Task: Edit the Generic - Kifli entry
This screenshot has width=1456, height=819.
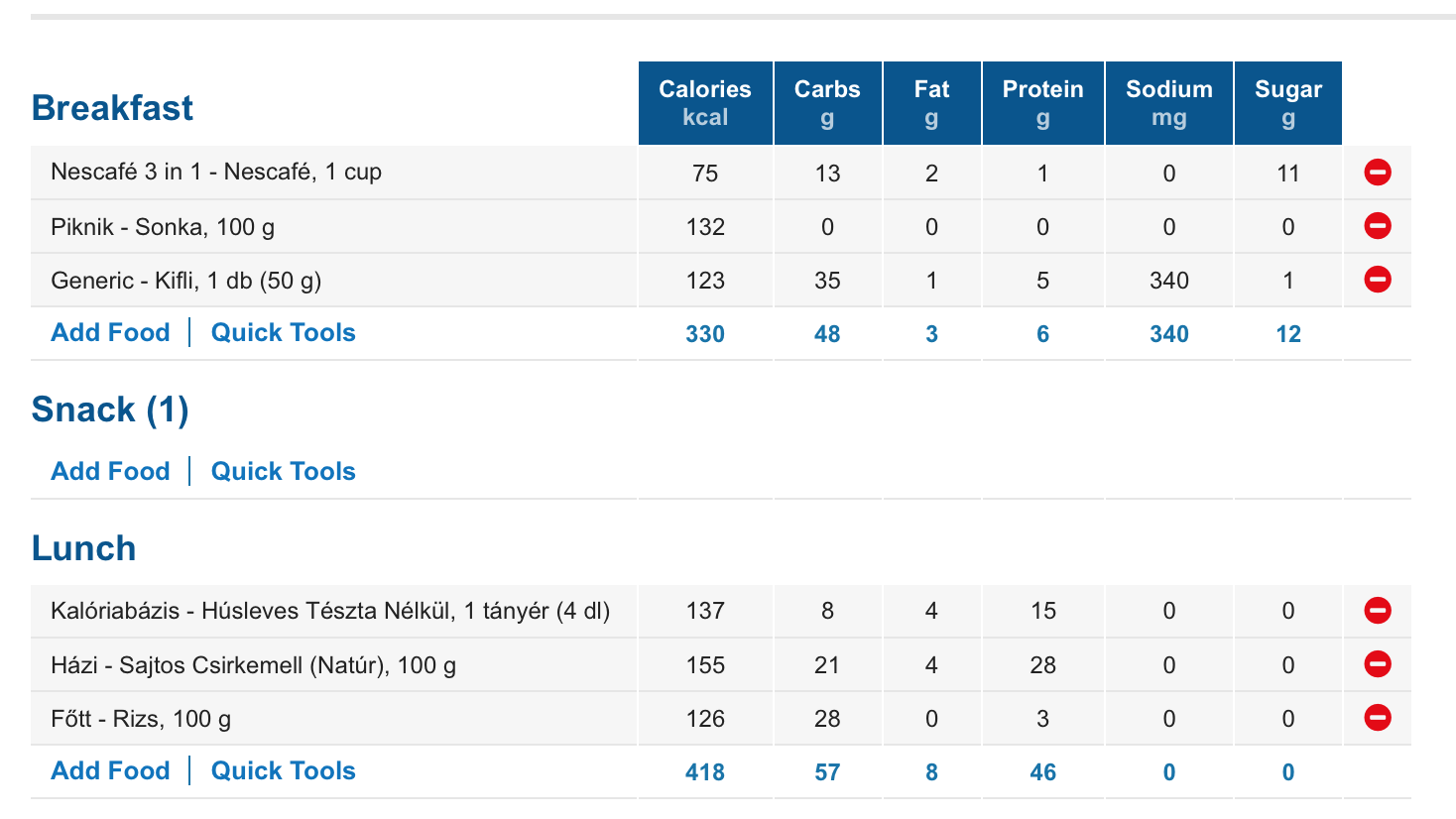Action: [x=185, y=281]
